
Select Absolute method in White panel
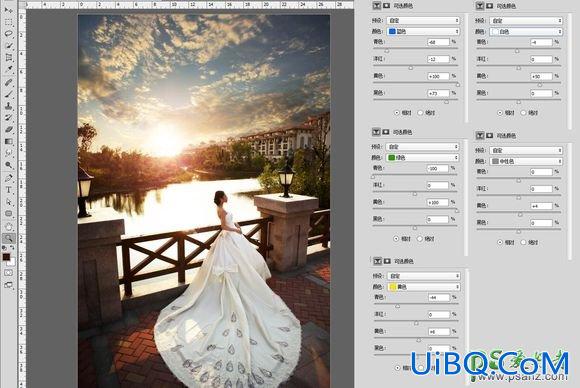[x=523, y=112]
